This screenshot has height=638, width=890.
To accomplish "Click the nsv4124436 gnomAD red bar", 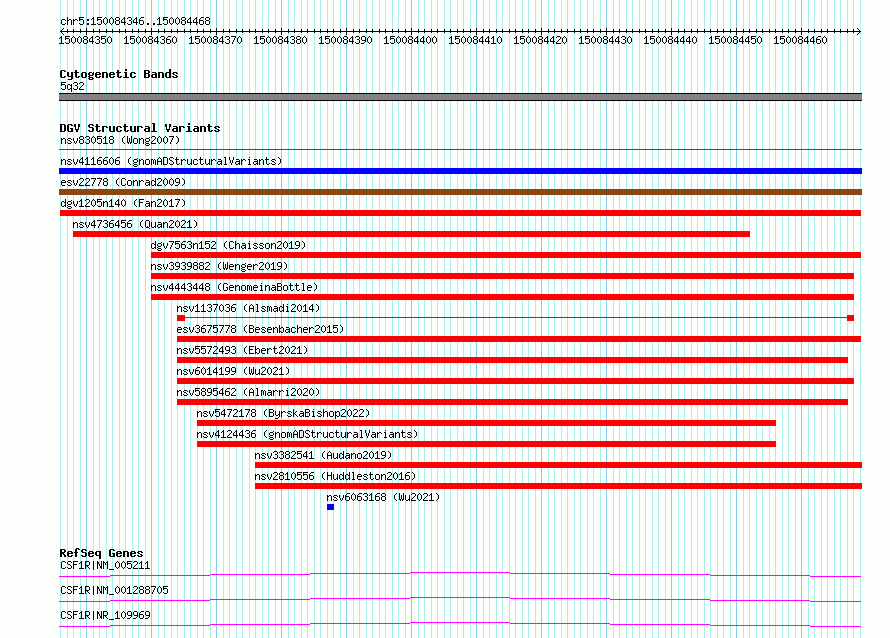I will coord(486,444).
